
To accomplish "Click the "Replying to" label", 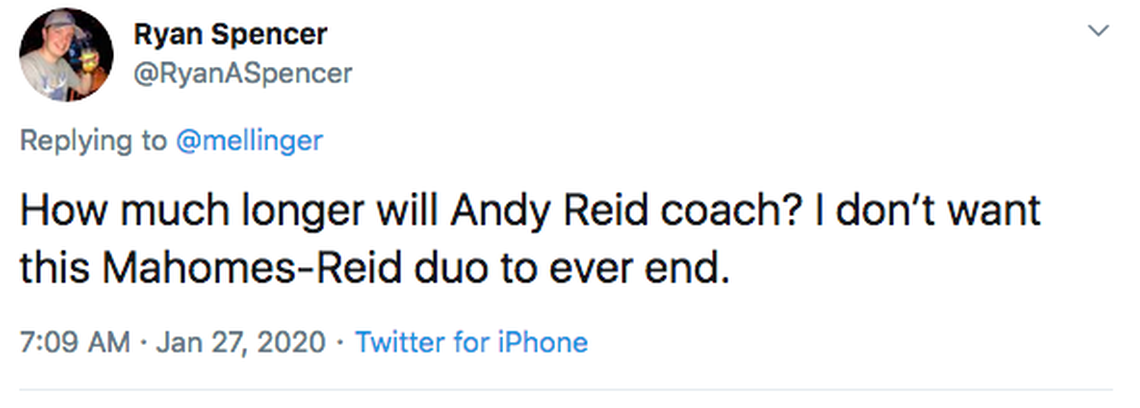I will [x=94, y=140].
